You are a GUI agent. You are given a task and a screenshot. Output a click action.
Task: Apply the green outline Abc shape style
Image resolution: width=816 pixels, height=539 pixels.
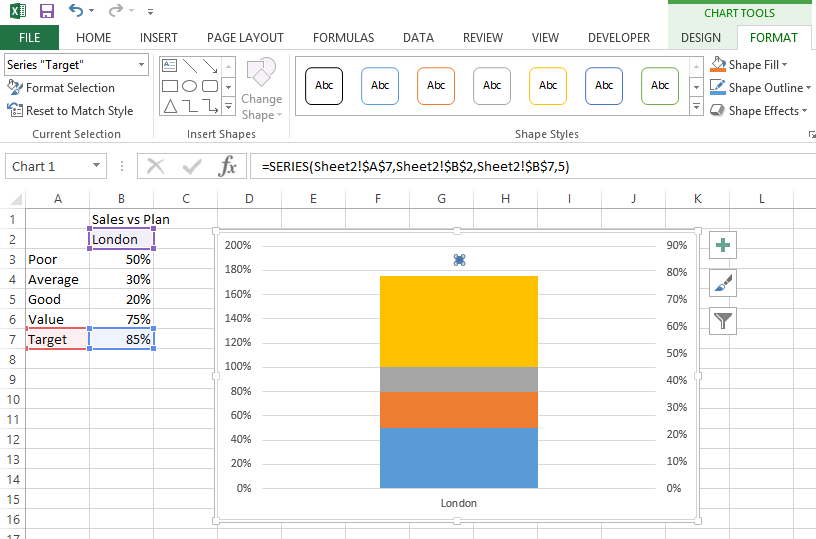click(x=660, y=86)
